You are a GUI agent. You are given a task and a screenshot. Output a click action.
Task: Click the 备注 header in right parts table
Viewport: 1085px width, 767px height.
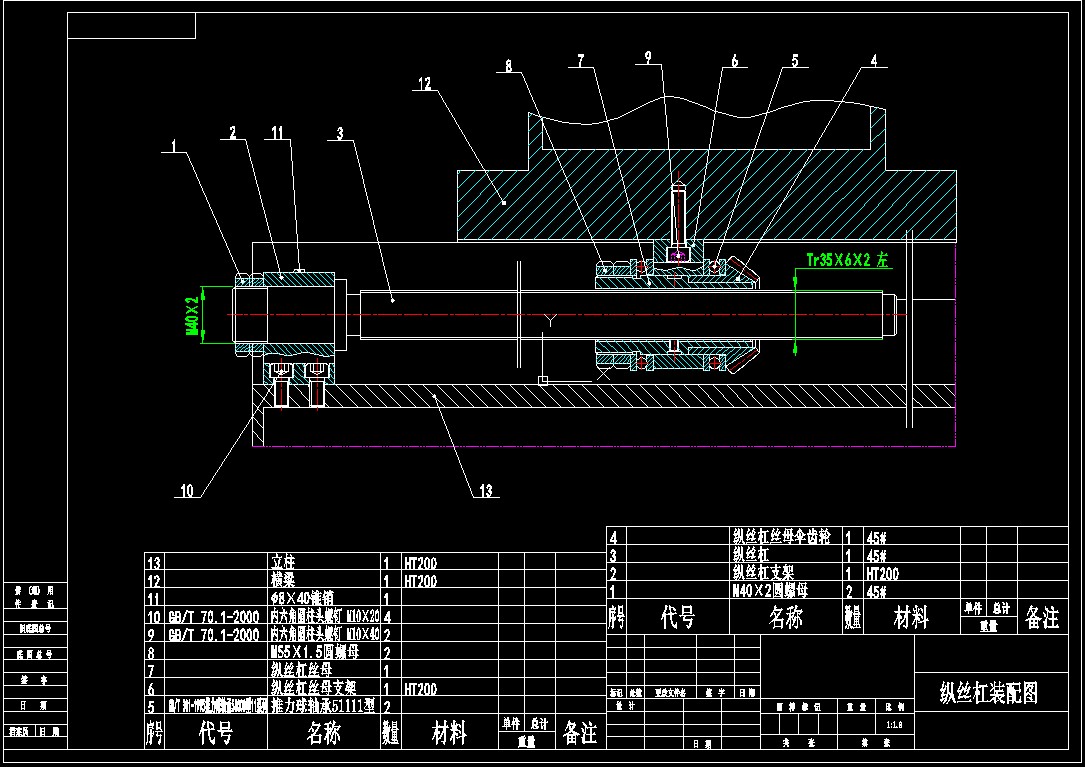tap(1042, 617)
